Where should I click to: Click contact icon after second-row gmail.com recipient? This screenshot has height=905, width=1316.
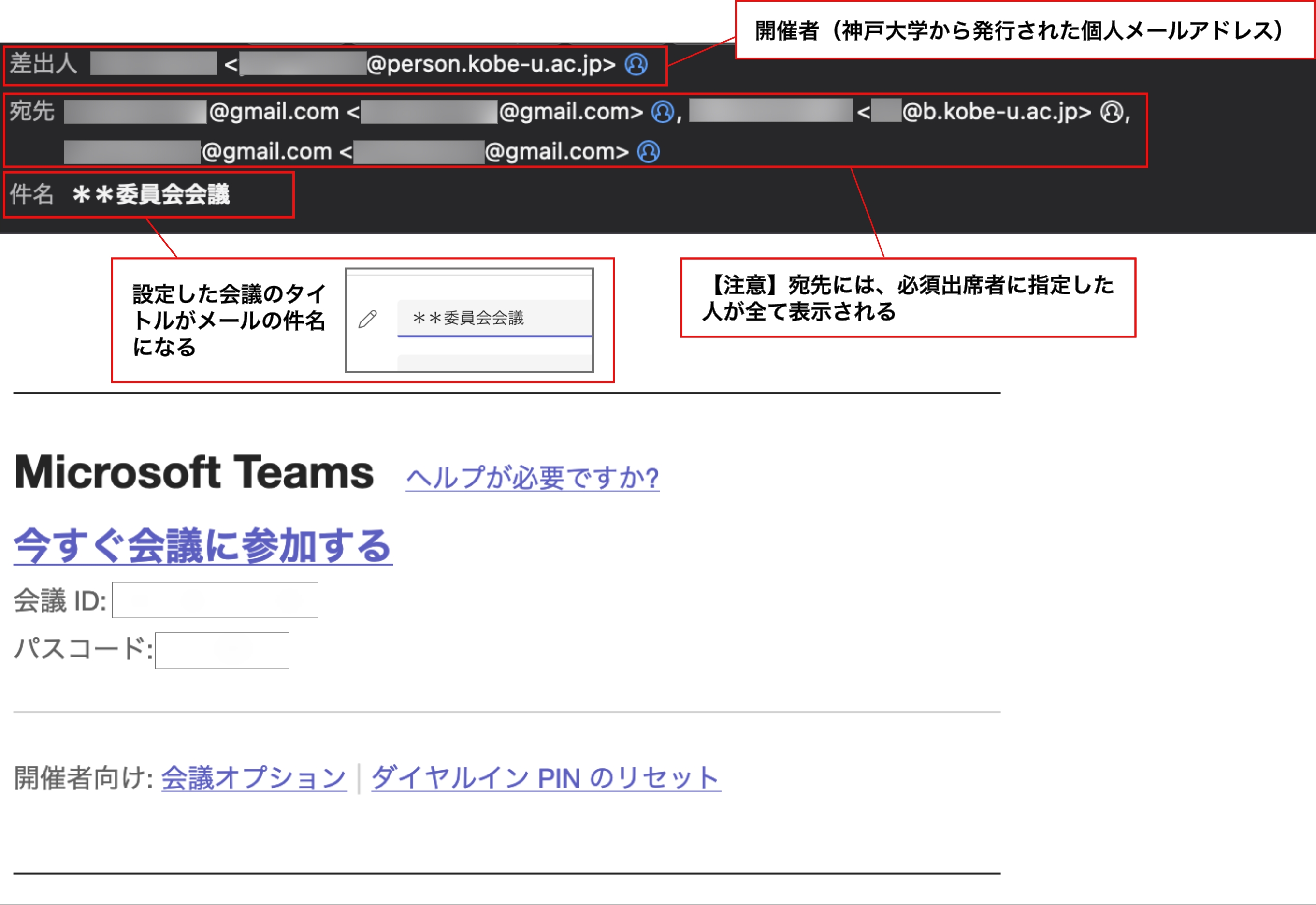(649, 151)
